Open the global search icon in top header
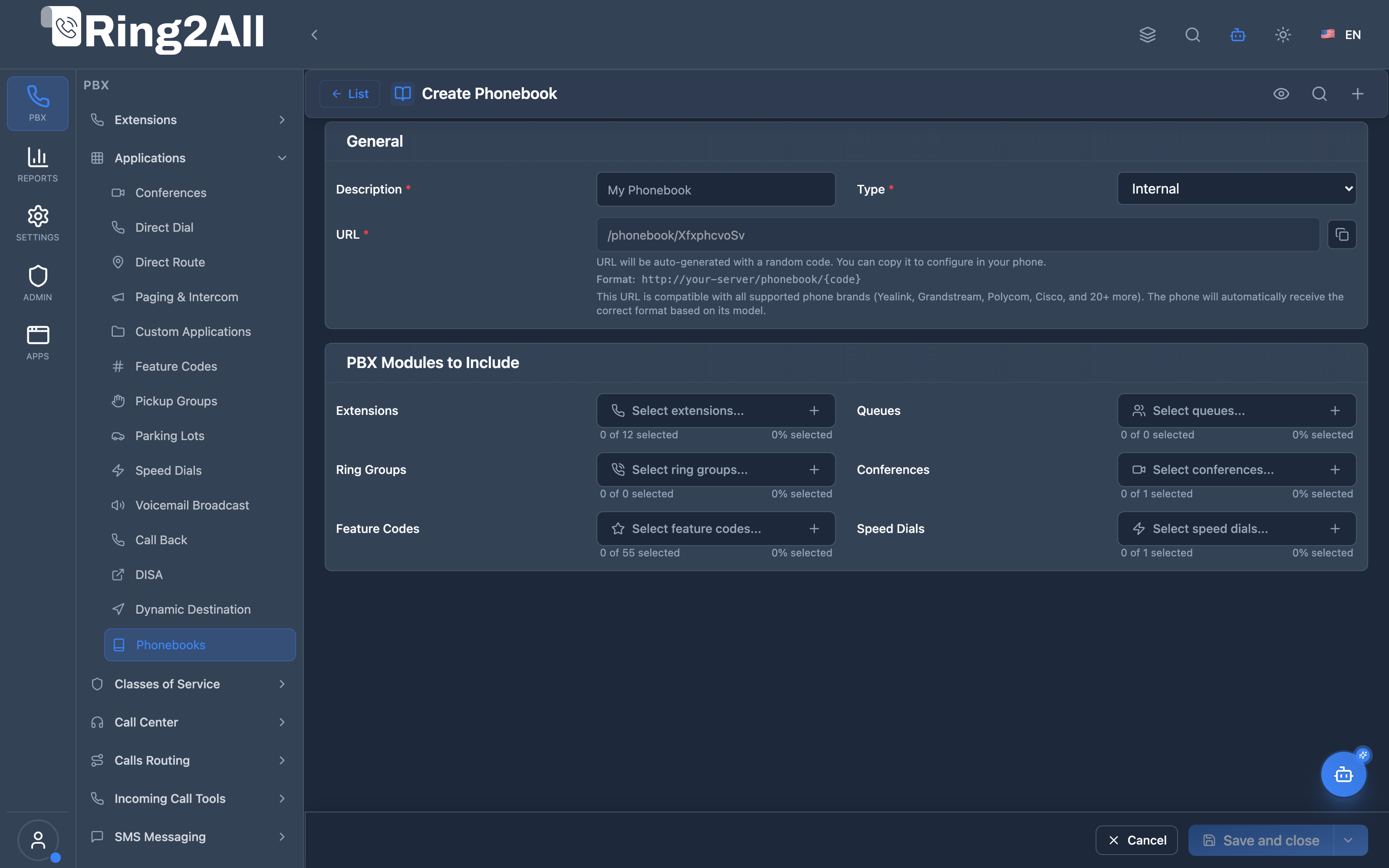Image resolution: width=1389 pixels, height=868 pixels. click(1192, 34)
